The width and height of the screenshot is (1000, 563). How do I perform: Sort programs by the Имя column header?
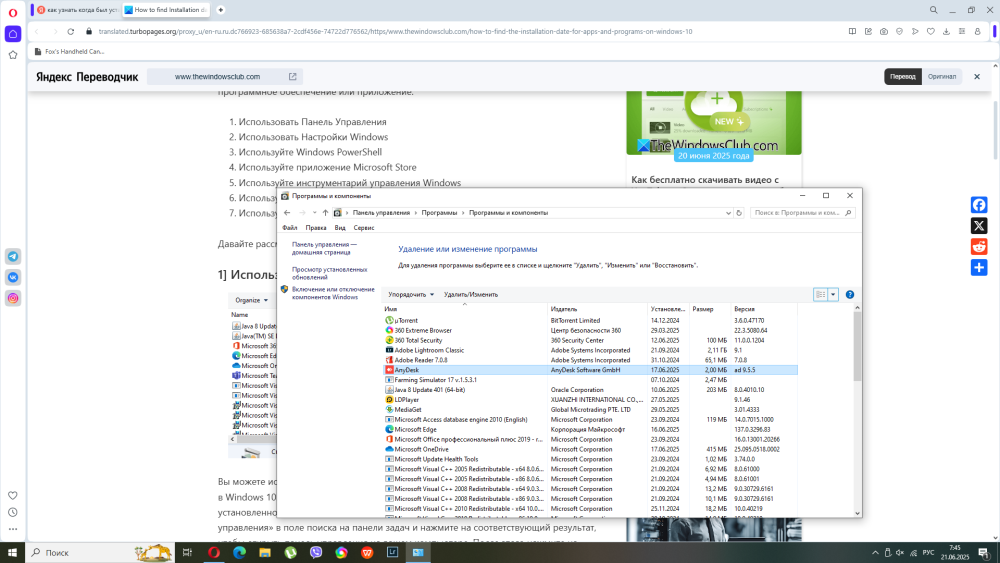click(464, 309)
